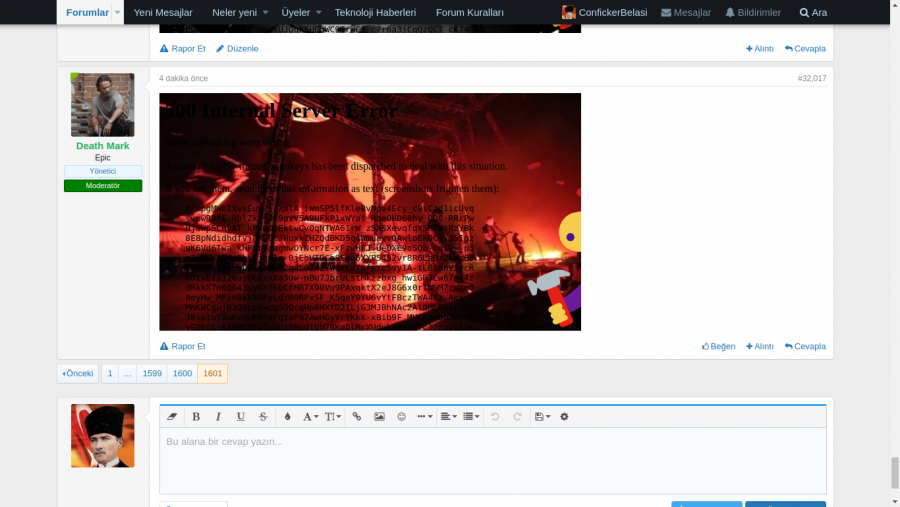Insert a link using chain icon

[357, 417]
